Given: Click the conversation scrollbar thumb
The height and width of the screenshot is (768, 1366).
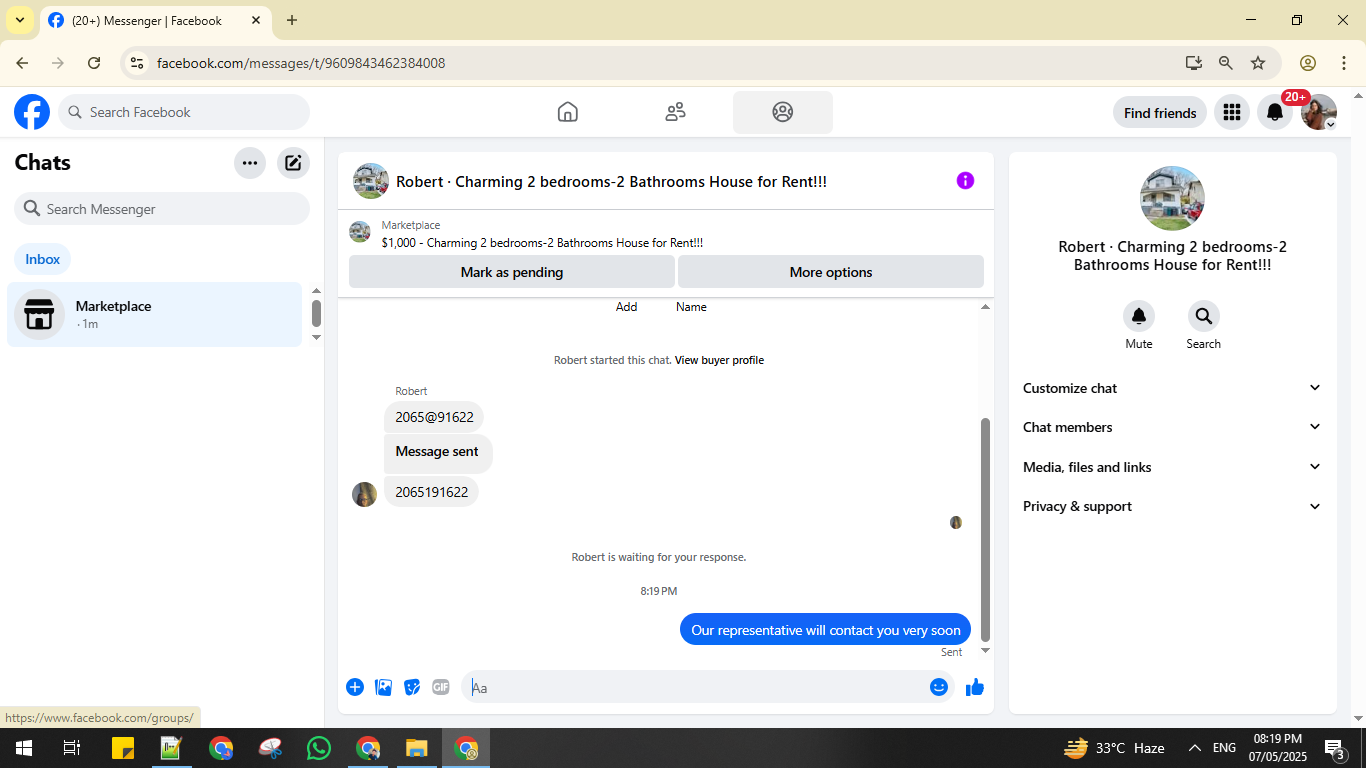Looking at the screenshot, I should point(985,530).
